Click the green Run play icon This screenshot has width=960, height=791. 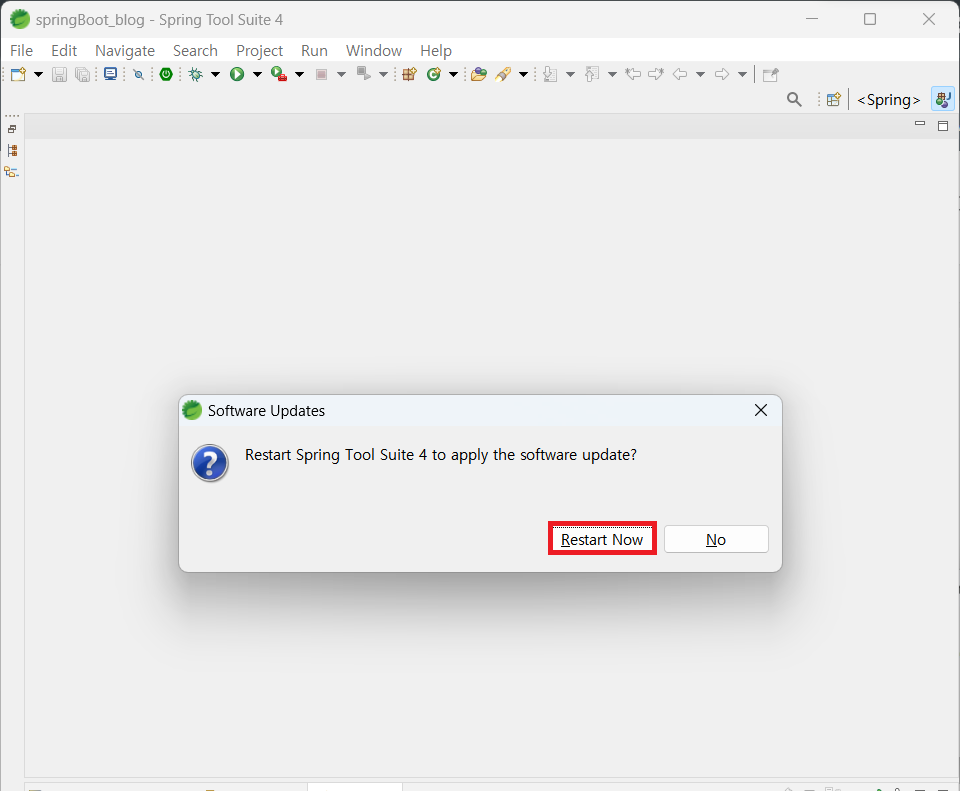coord(237,74)
